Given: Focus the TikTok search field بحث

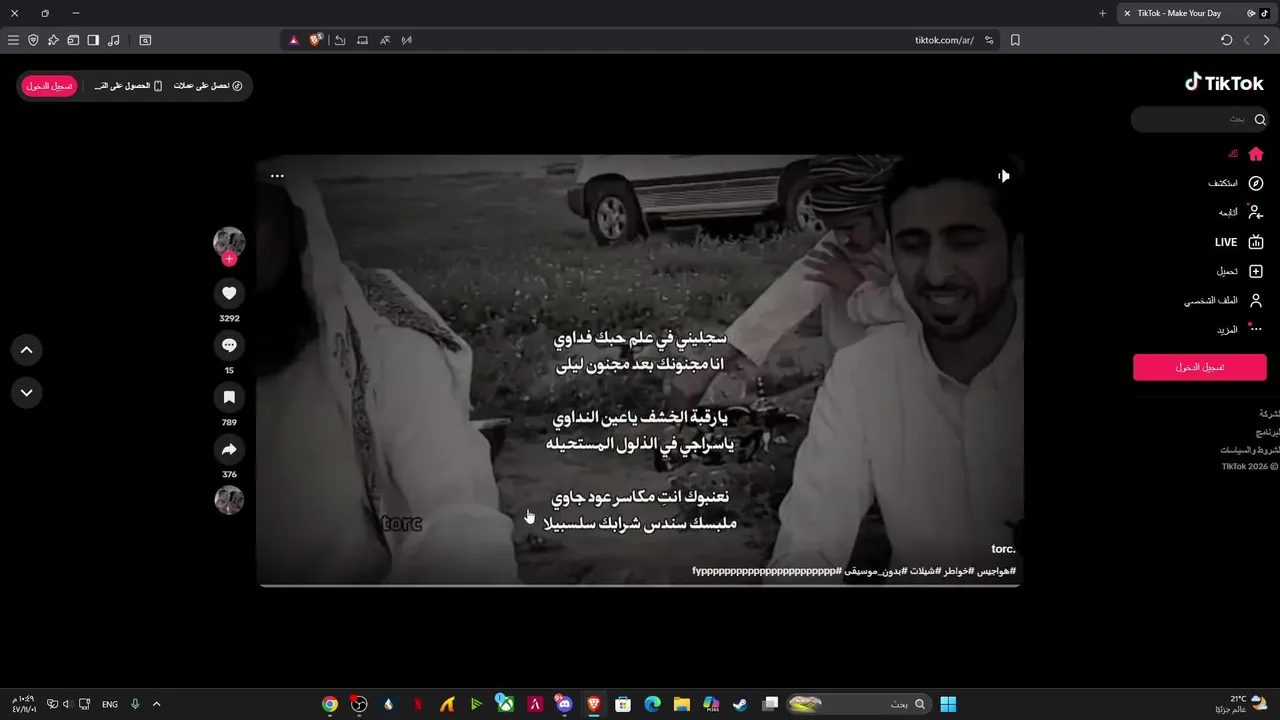Looking at the screenshot, I should pyautogui.click(x=1200, y=119).
